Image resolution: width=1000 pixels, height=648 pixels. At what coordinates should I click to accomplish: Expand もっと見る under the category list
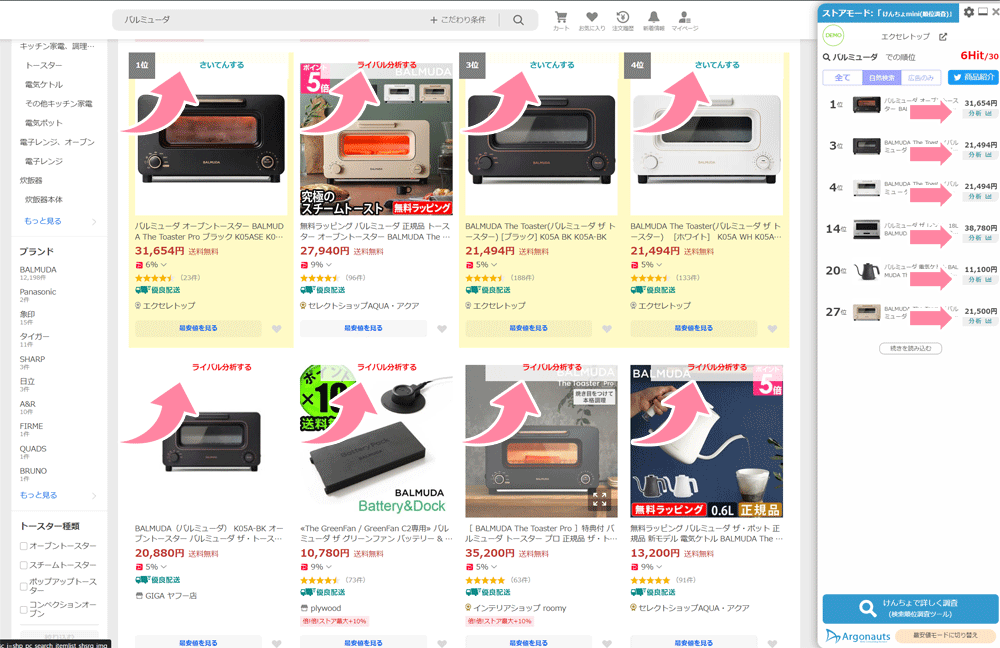tap(43, 221)
